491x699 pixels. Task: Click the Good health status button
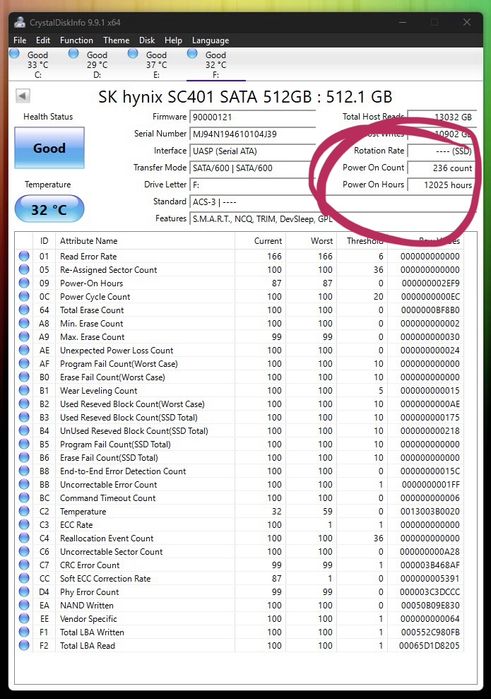(x=49, y=148)
